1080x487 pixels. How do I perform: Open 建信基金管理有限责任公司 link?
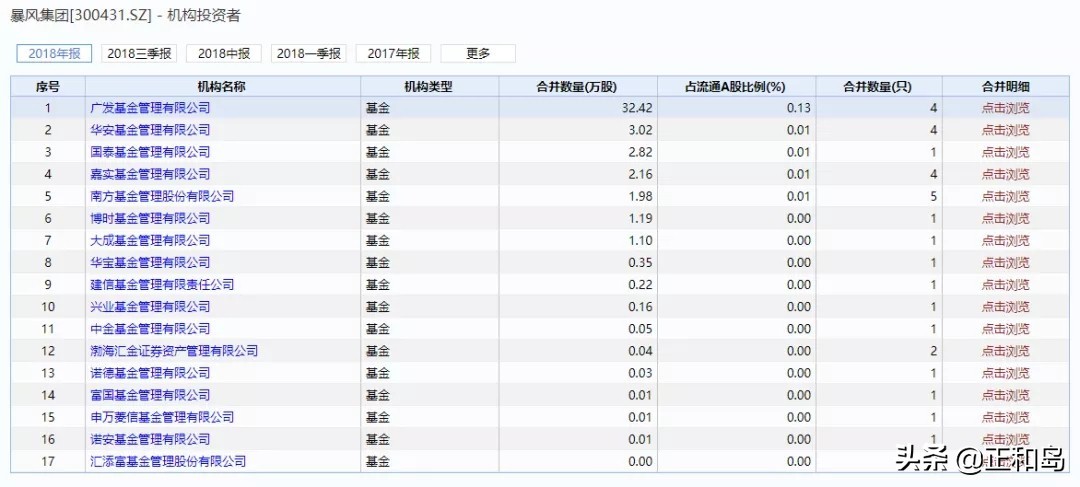pyautogui.click(x=162, y=284)
